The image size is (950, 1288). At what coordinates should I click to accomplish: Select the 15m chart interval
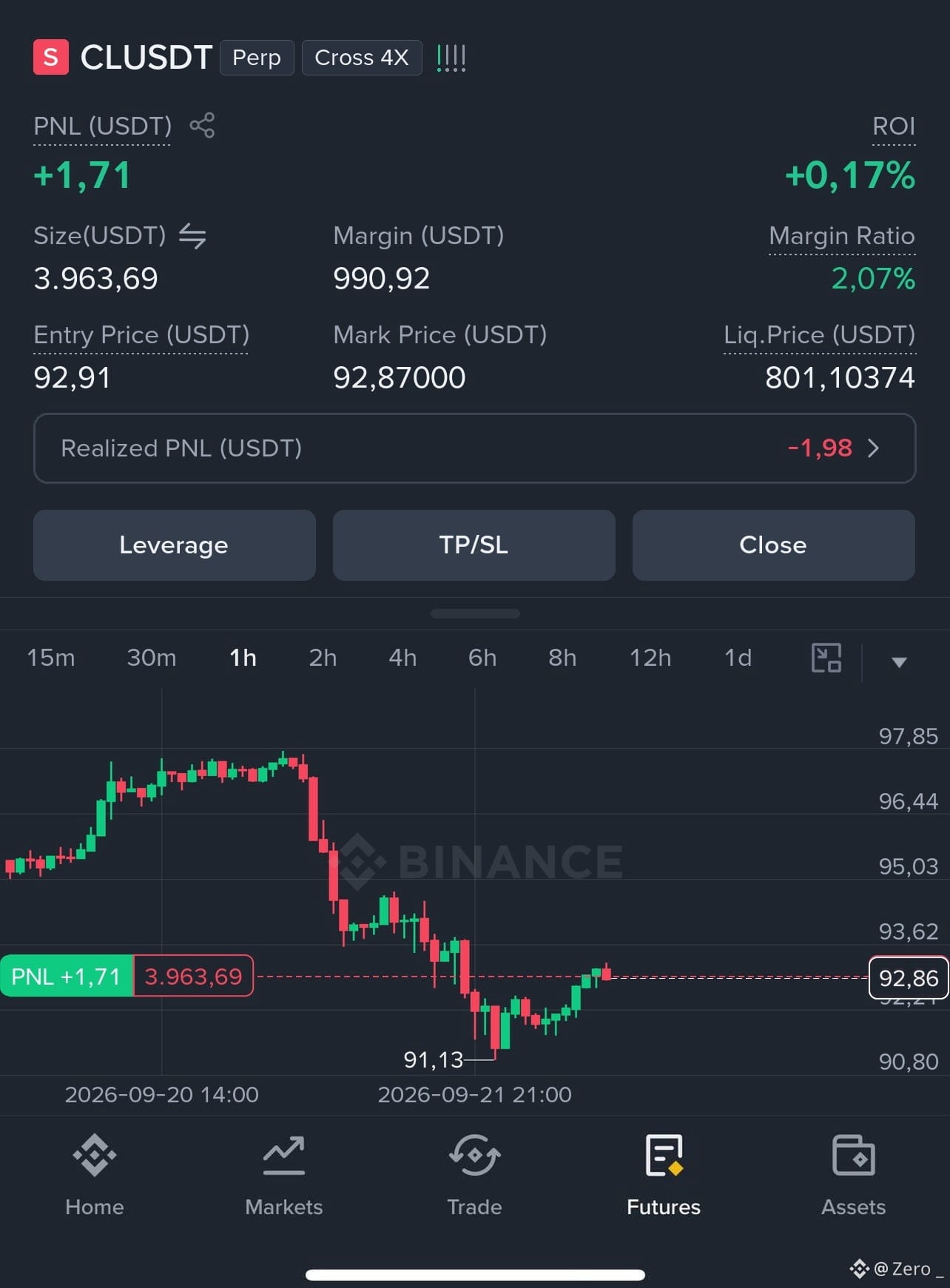51,658
